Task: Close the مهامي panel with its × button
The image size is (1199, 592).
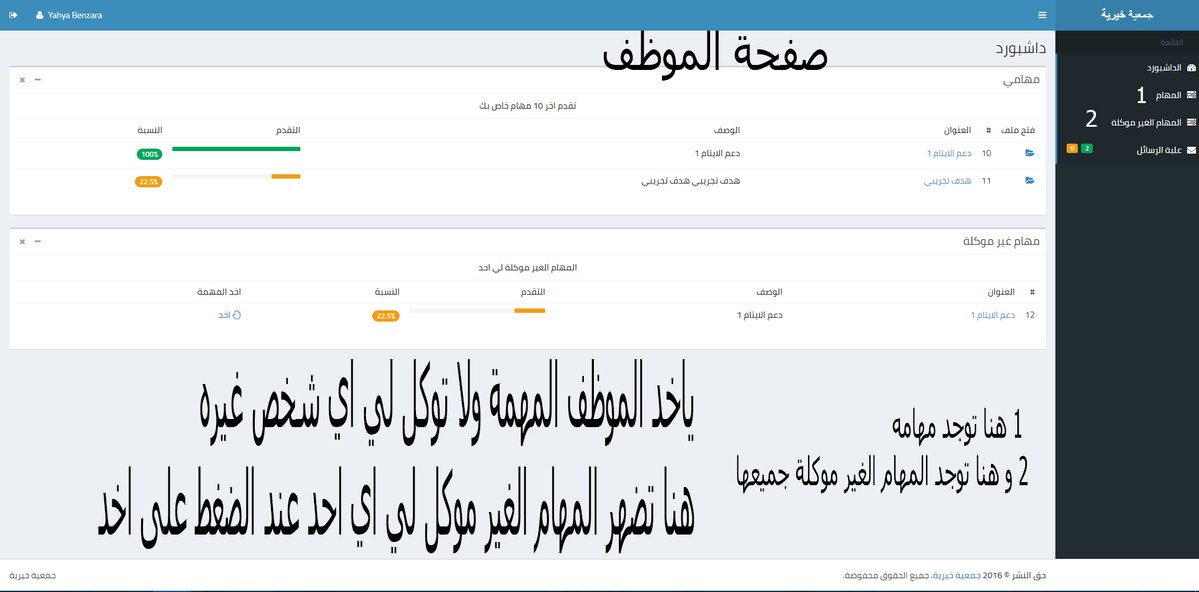Action: (22, 80)
